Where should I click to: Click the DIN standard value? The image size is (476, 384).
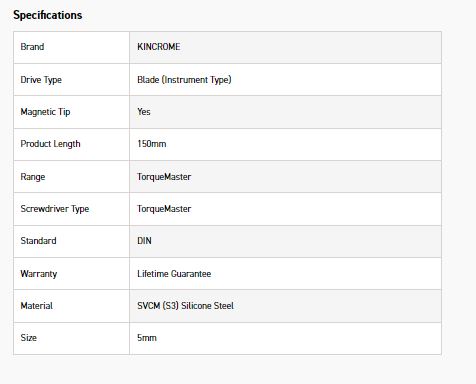click(144, 241)
